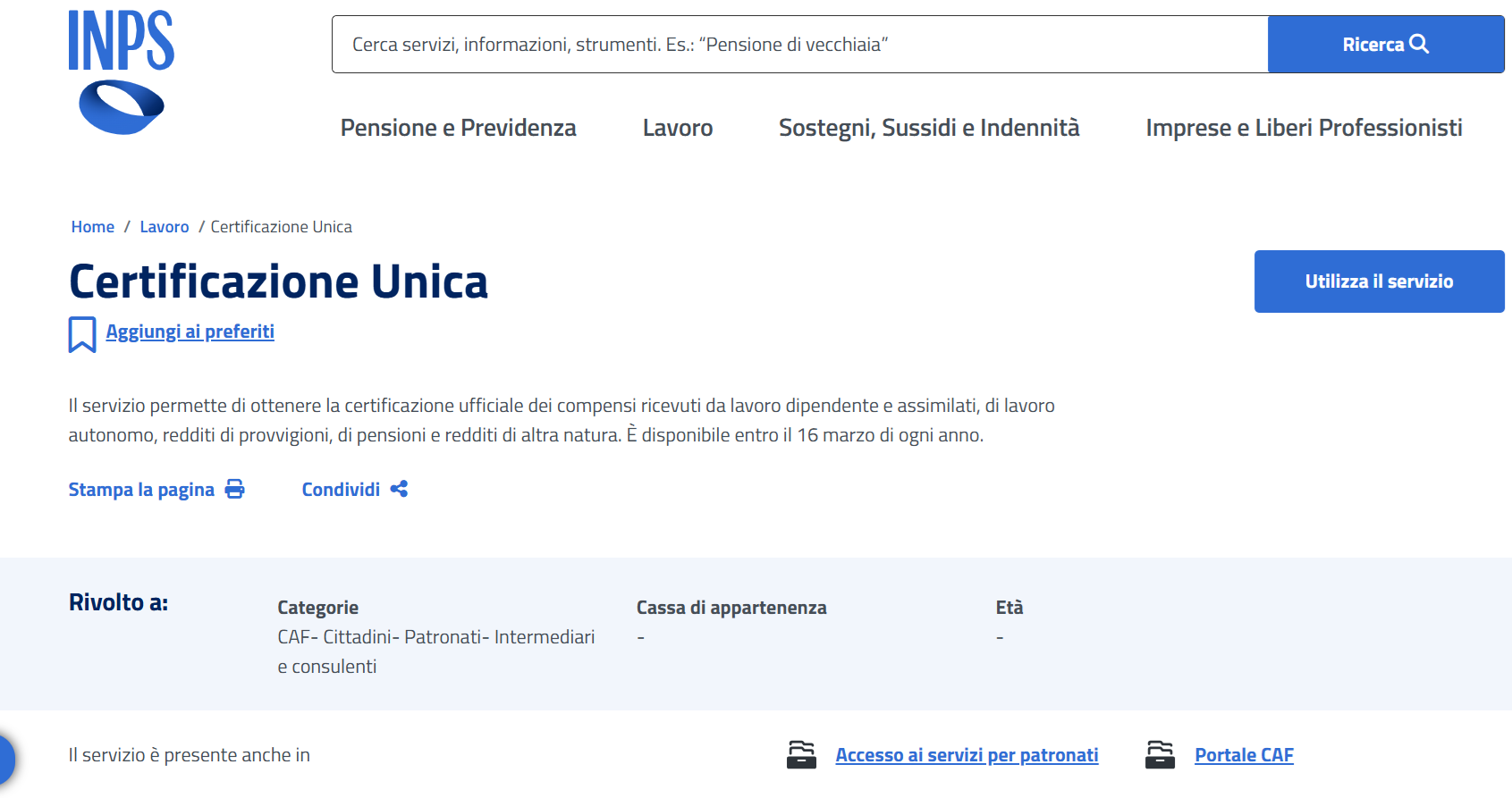The height and width of the screenshot is (798, 1512).
Task: Click the archive icon beside Portale CAF
Action: point(1160,755)
